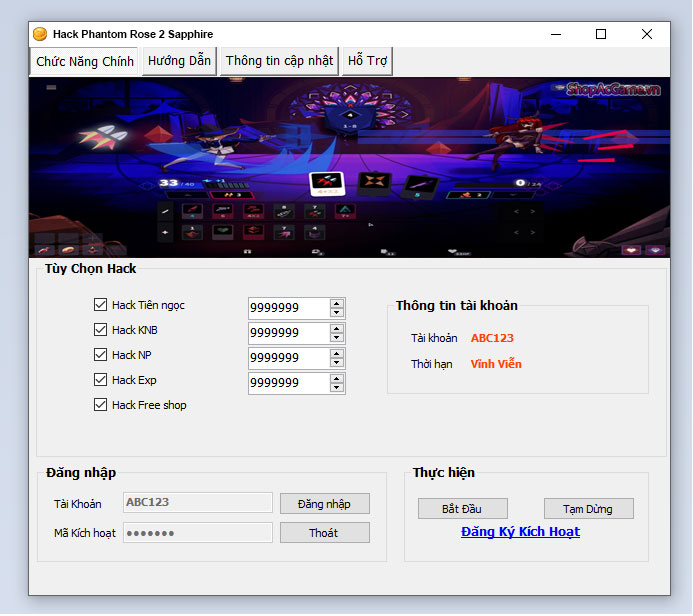Click the game banner image

[349, 167]
